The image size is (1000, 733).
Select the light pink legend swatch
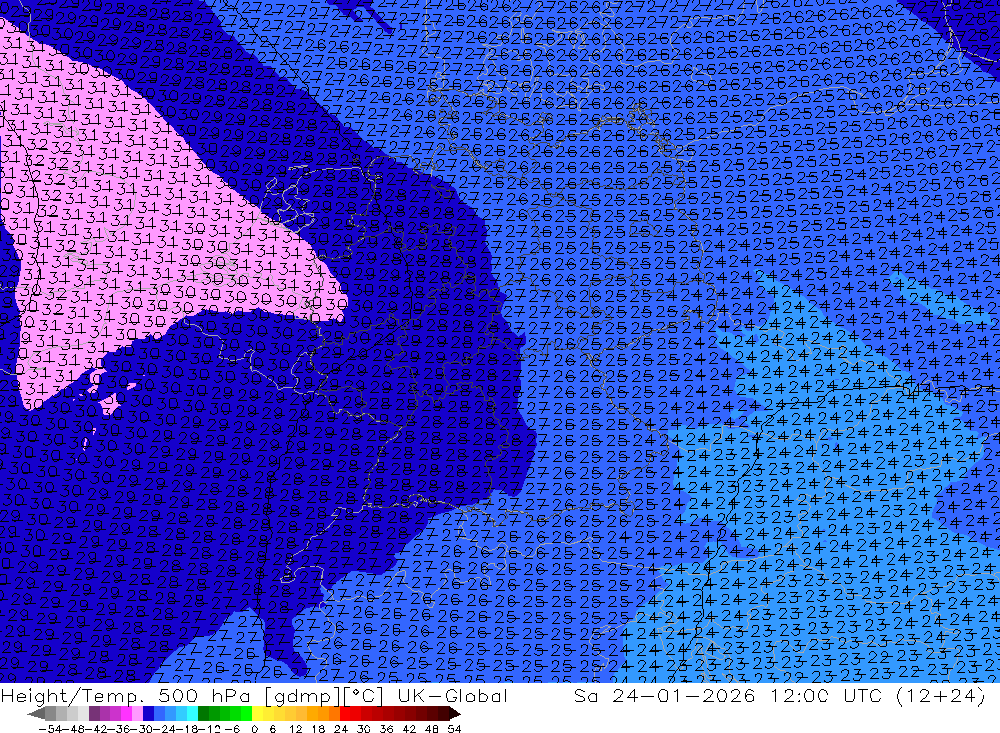(137, 714)
